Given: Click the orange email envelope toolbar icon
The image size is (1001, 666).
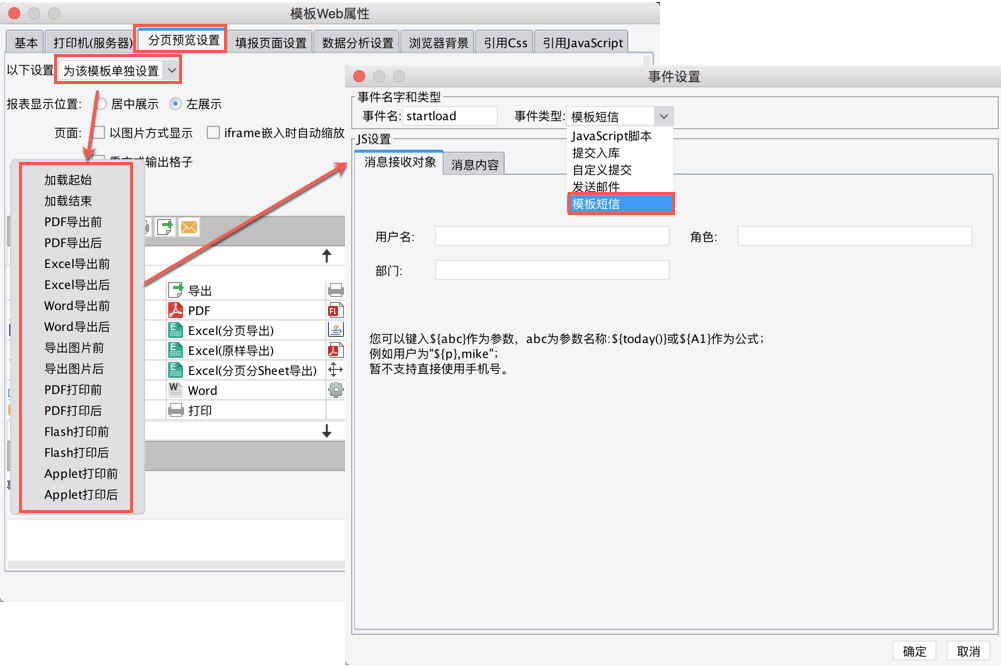Looking at the screenshot, I should 189,227.
